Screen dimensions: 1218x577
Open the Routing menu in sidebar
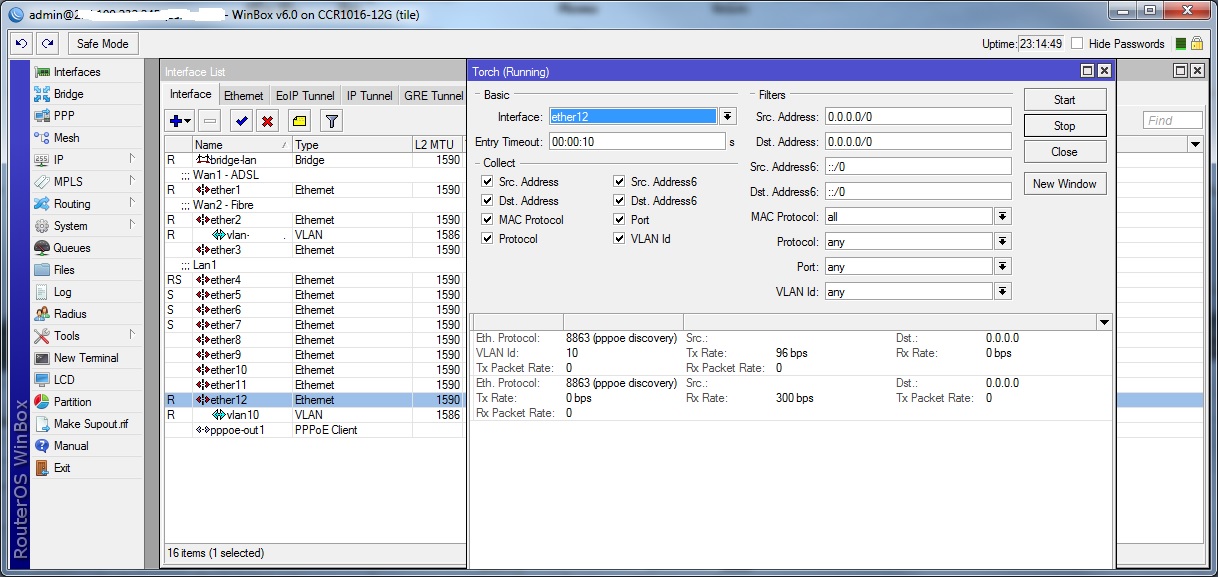(x=72, y=204)
